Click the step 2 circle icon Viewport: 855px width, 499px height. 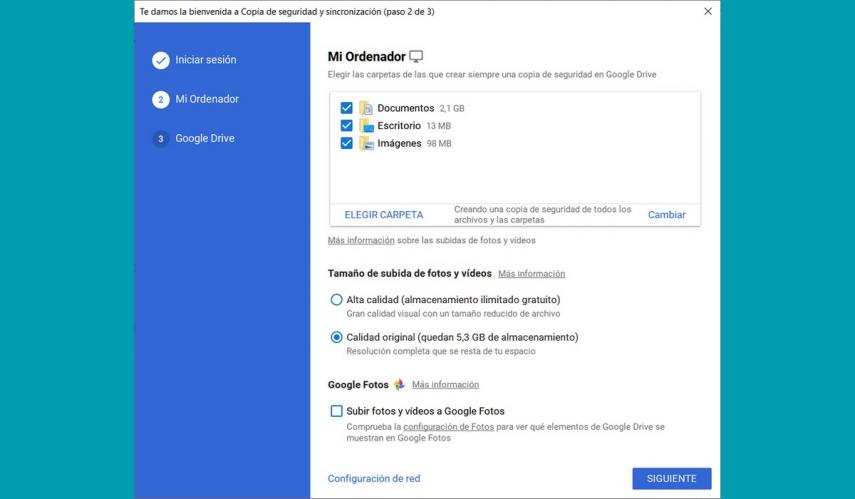tap(161, 99)
